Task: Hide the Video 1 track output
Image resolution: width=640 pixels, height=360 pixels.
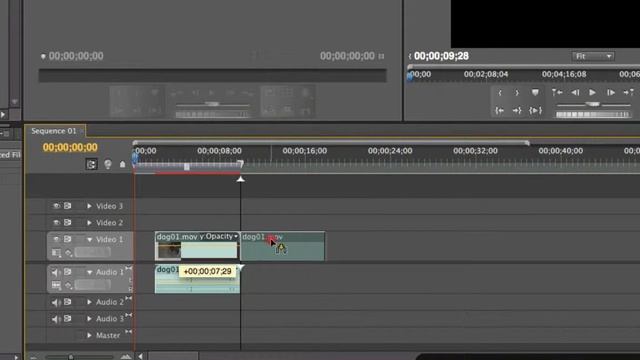Action: click(x=56, y=240)
